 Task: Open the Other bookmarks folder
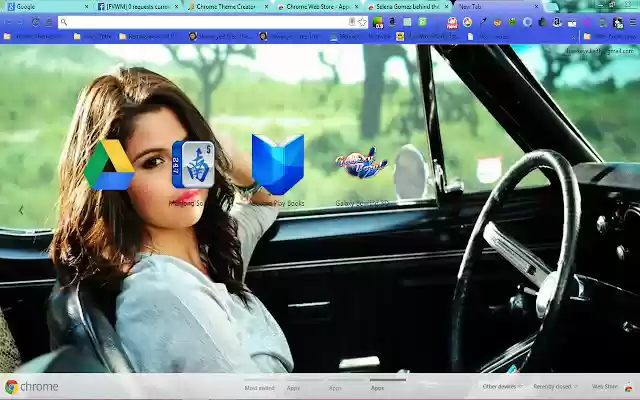pos(610,37)
